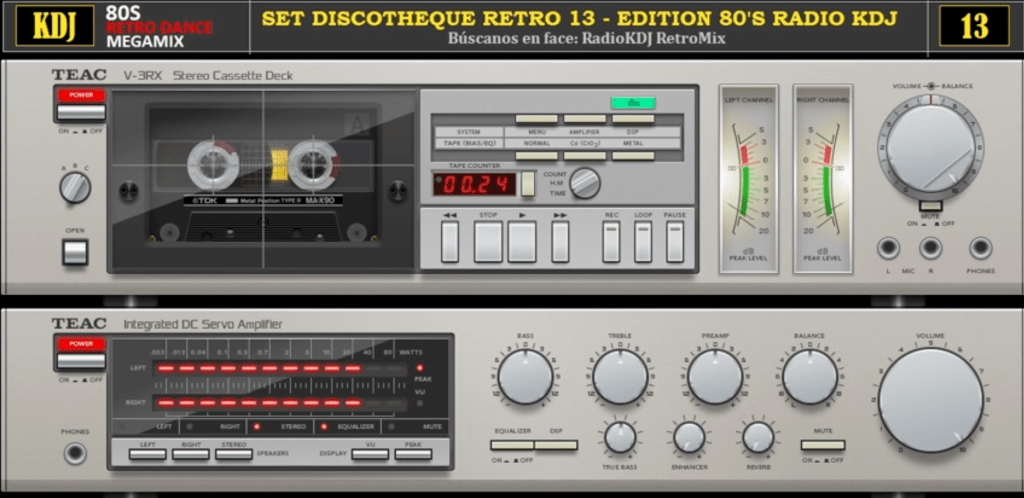Click the PEAK indicator LED on meter
The width and height of the screenshot is (1024, 498).
[x=419, y=368]
